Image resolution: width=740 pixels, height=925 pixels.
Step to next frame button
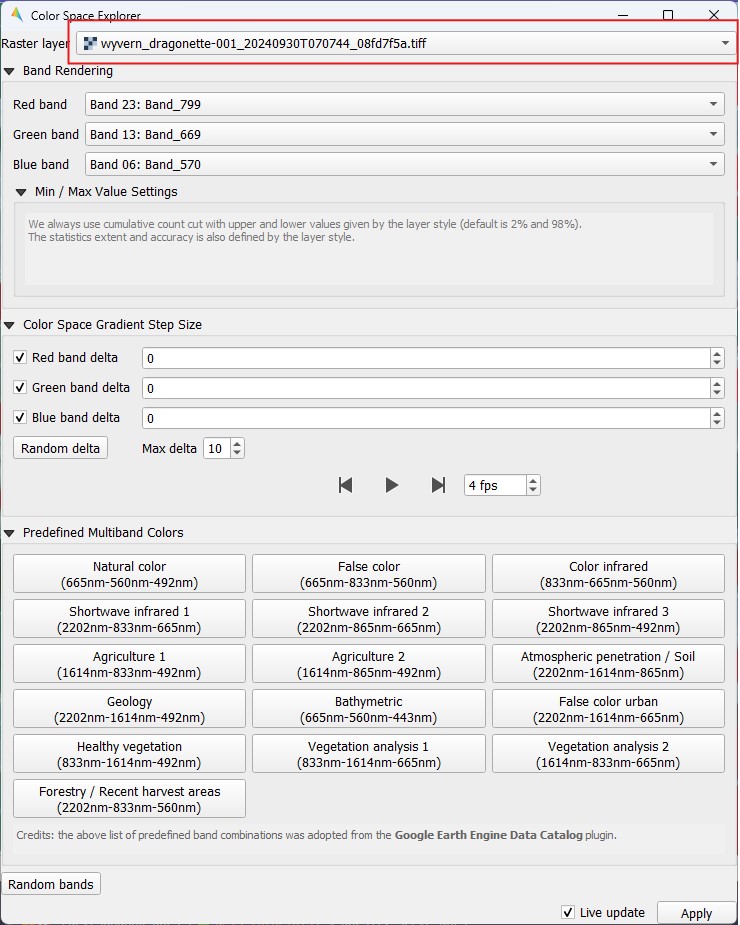tap(438, 485)
